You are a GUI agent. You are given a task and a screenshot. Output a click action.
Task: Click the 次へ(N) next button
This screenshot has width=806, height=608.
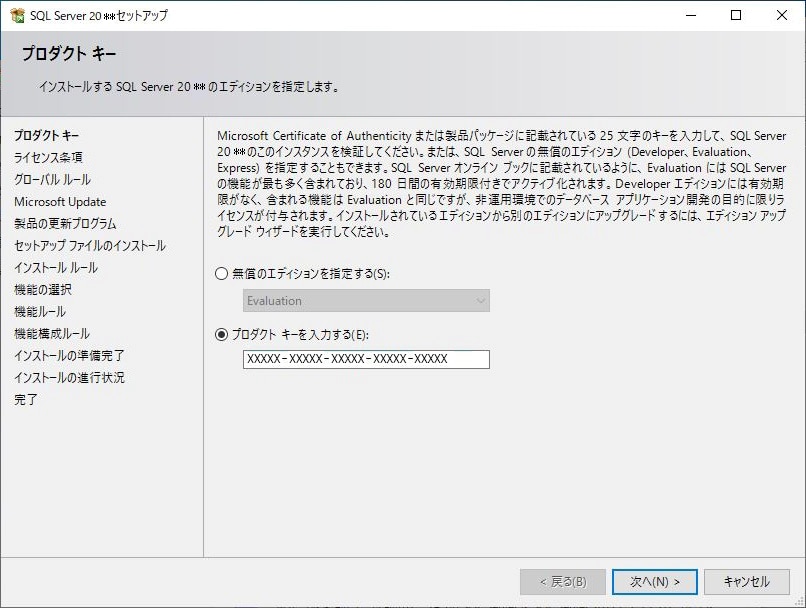(654, 582)
